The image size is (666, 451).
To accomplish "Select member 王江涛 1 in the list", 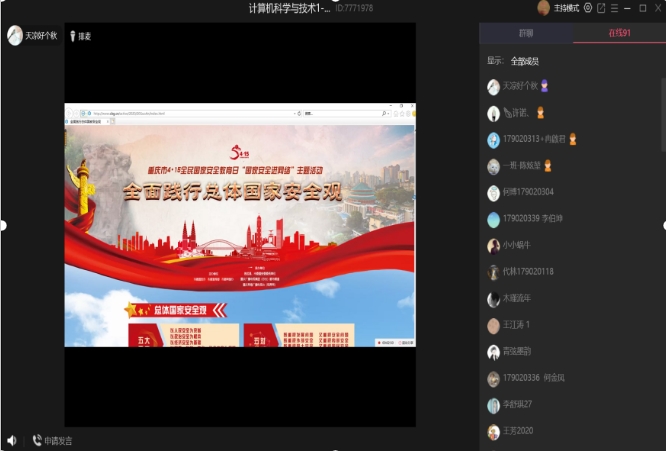I will point(516,325).
